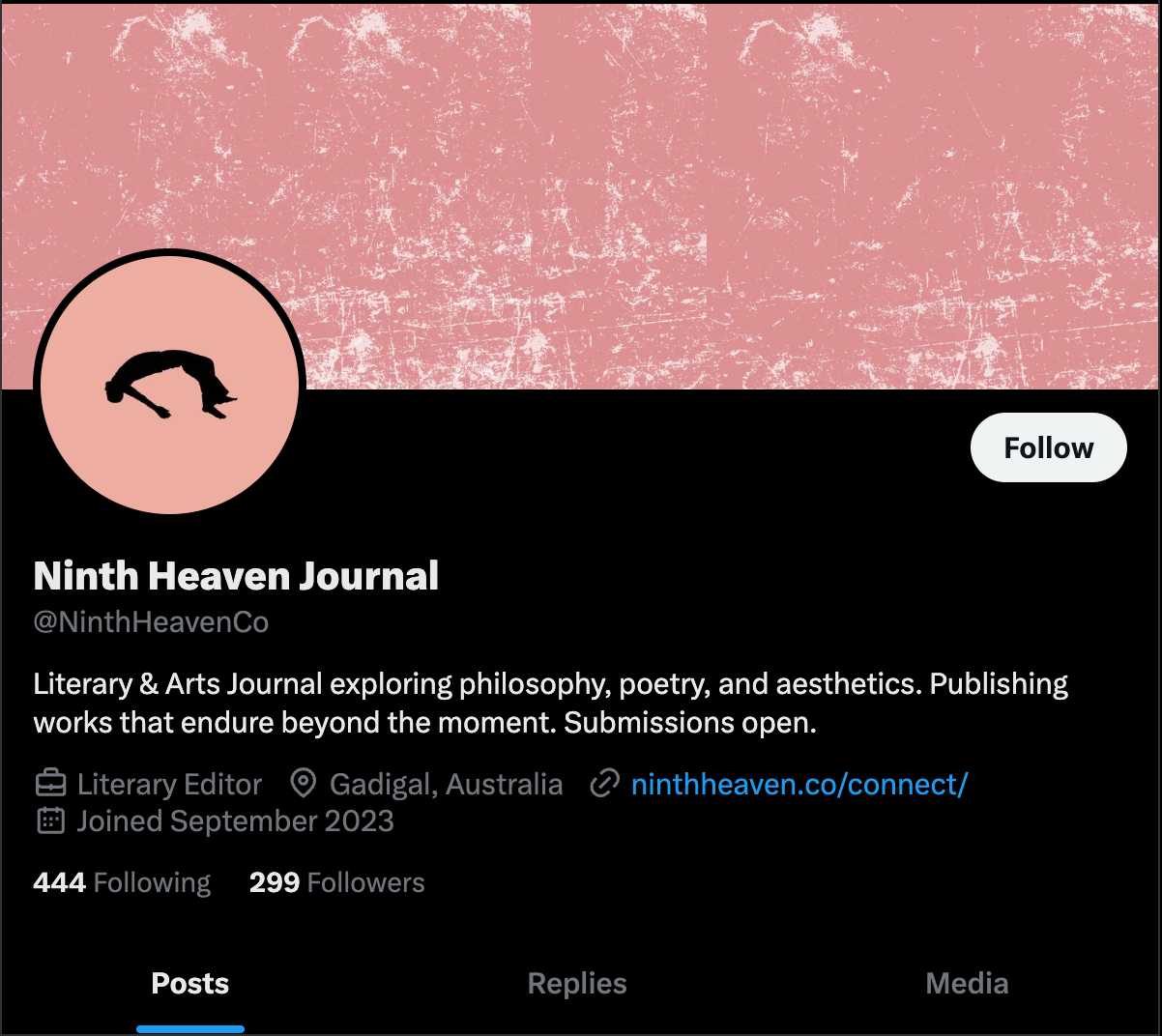This screenshot has height=1036, width=1162.
Task: Click the Follow button
Action: click(1049, 447)
